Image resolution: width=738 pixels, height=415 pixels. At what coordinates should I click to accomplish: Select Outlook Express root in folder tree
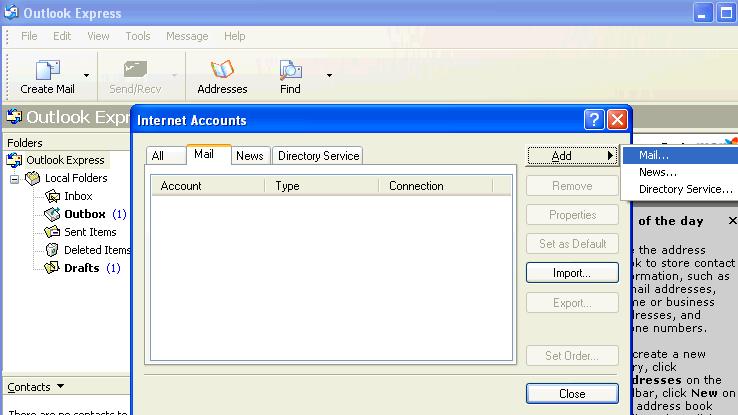click(65, 160)
